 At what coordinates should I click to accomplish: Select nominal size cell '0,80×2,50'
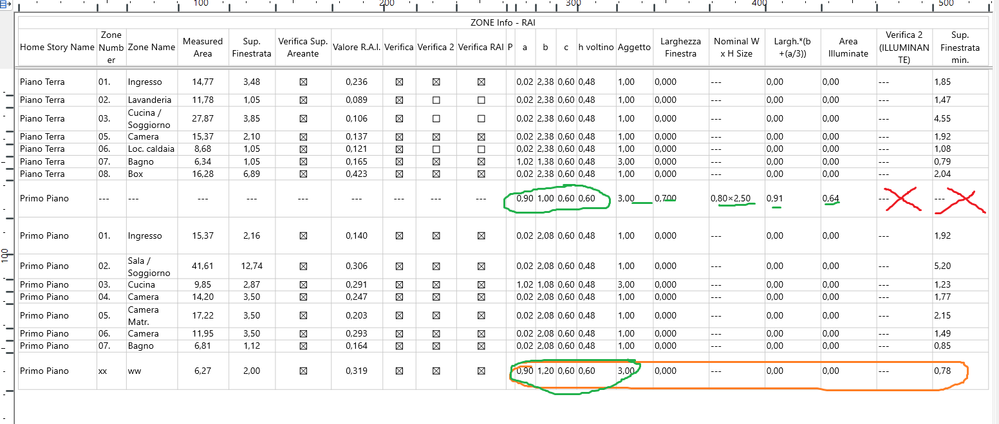733,198
